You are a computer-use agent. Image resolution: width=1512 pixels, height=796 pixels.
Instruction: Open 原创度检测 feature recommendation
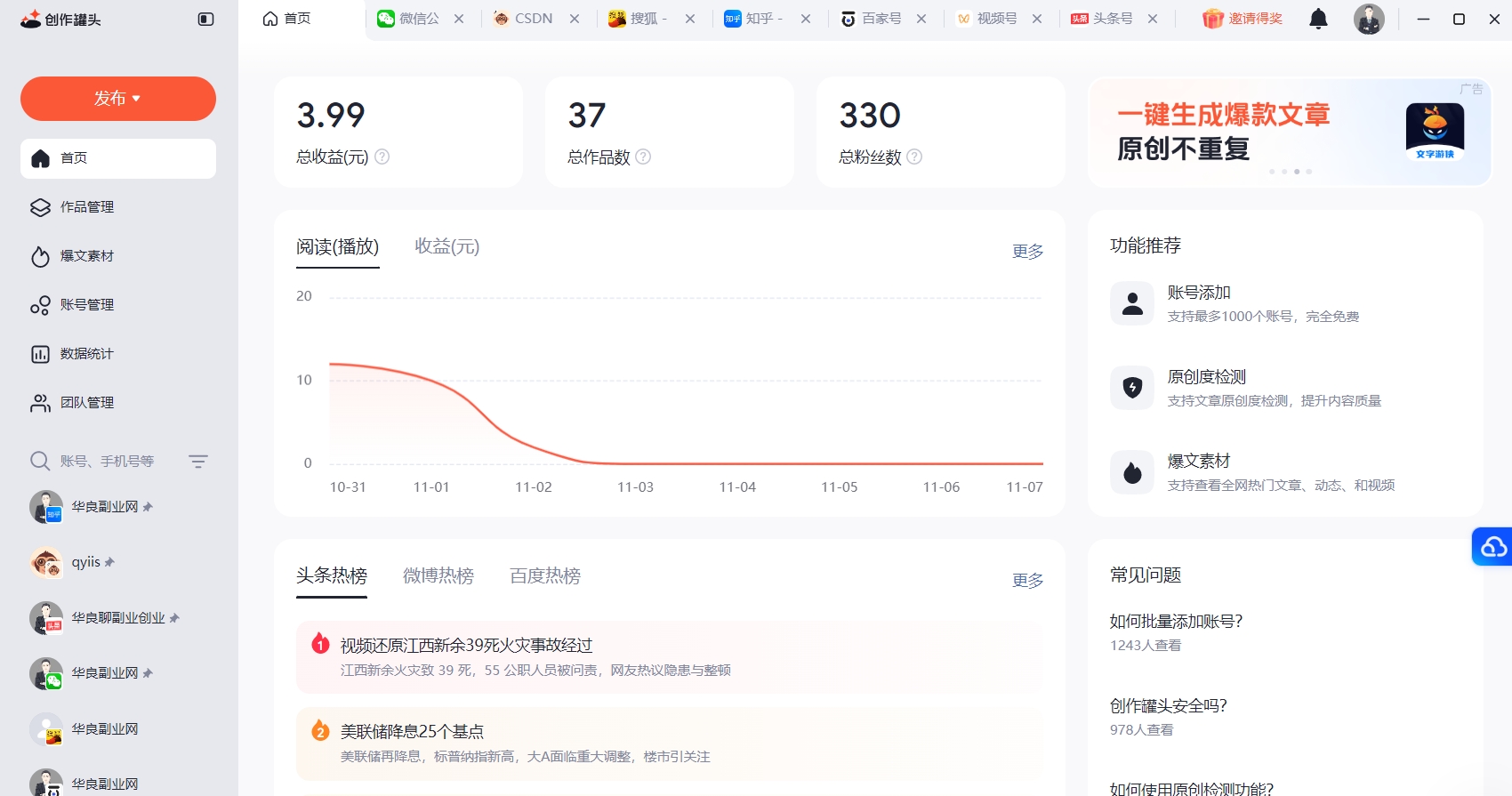1285,388
